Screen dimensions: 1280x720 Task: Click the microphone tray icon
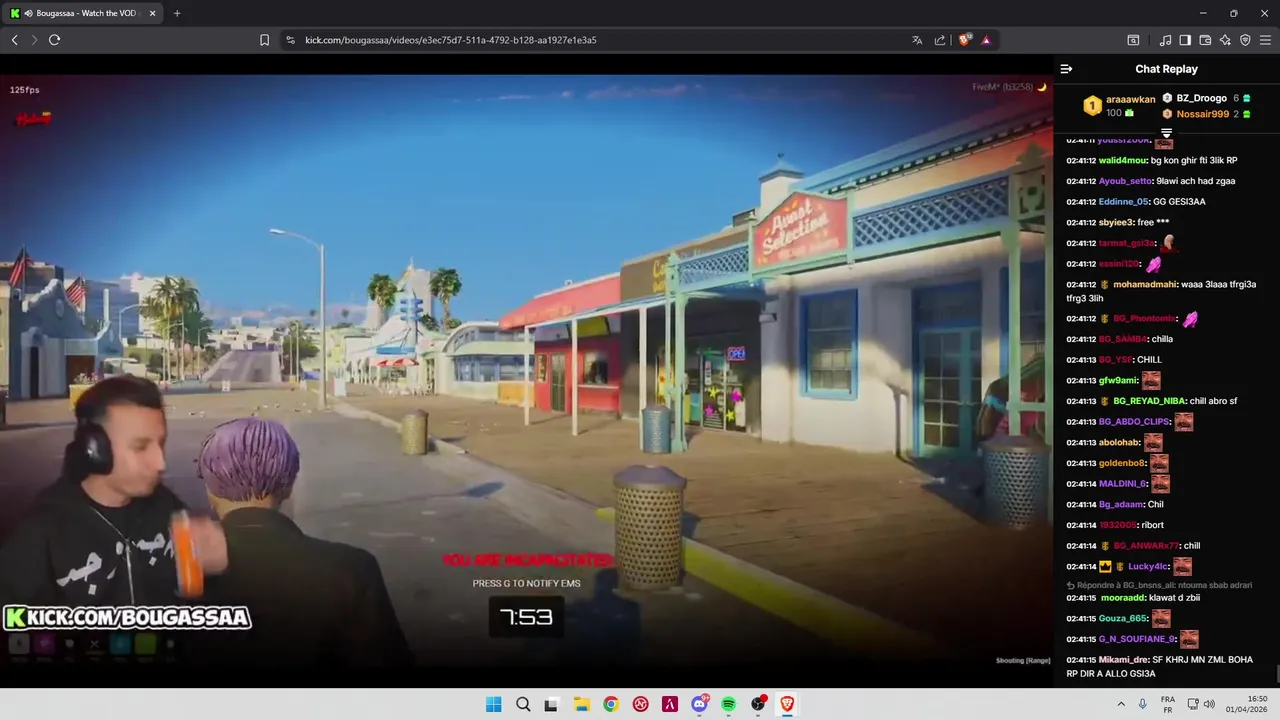tap(1142, 704)
